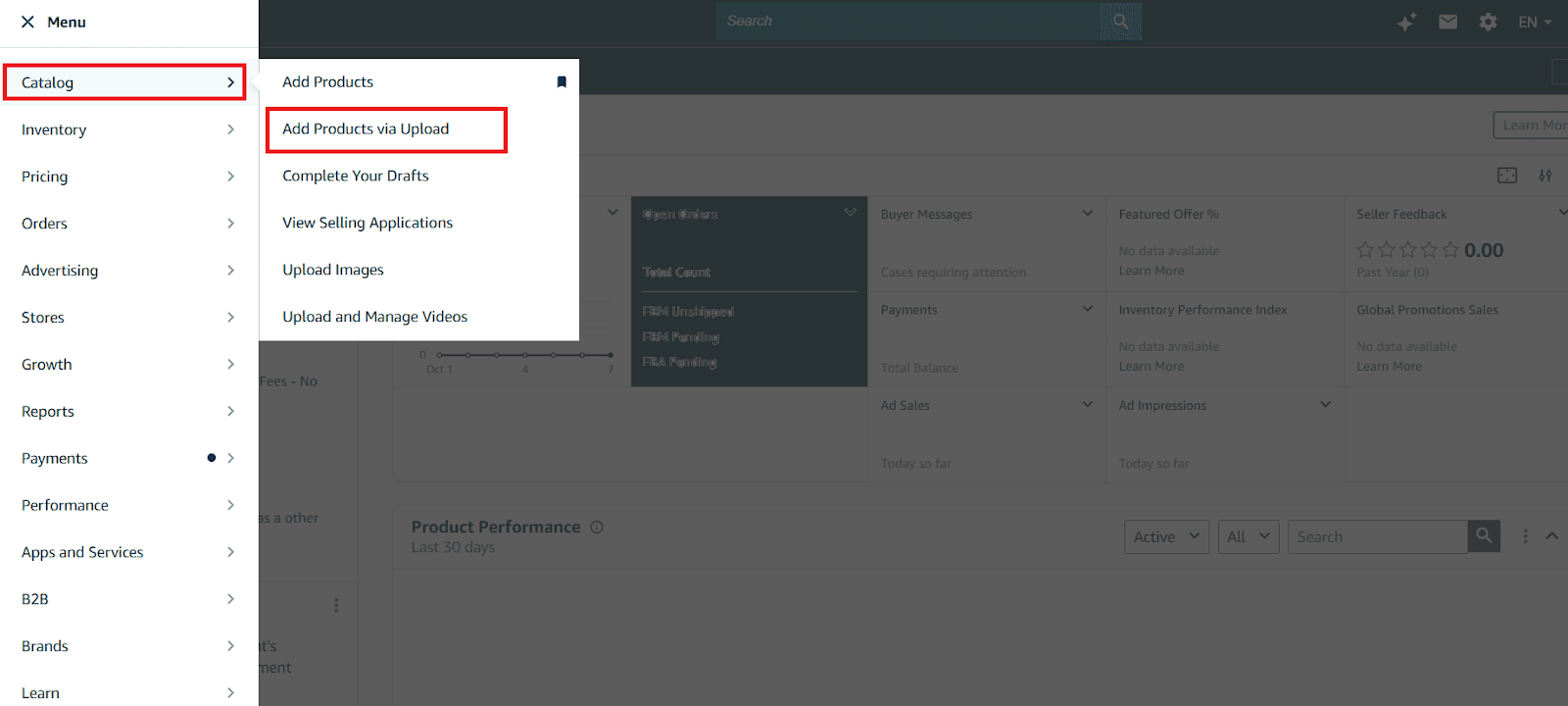Open the Orders menu item
The width and height of the screenshot is (1568, 706).
coord(128,224)
